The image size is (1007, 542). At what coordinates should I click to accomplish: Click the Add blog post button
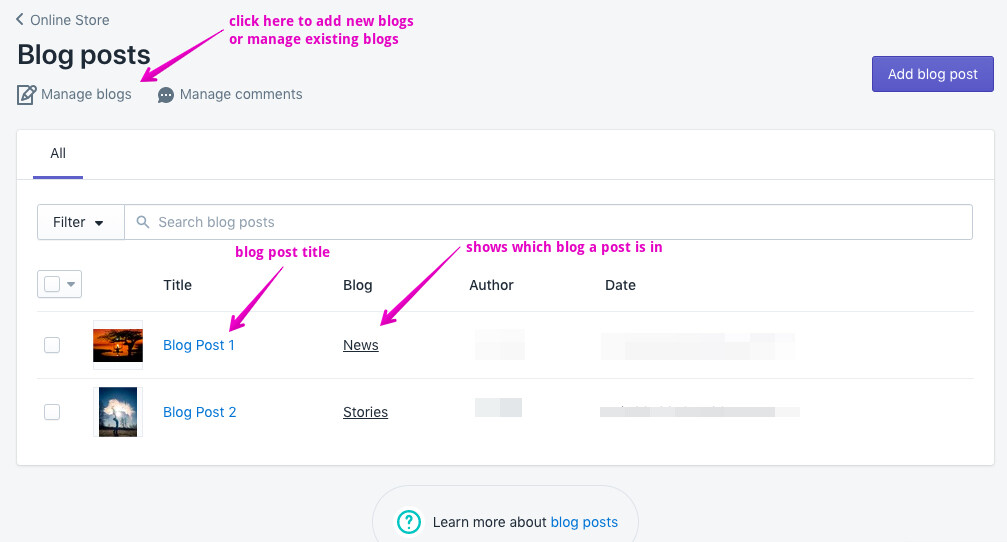[x=933, y=74]
